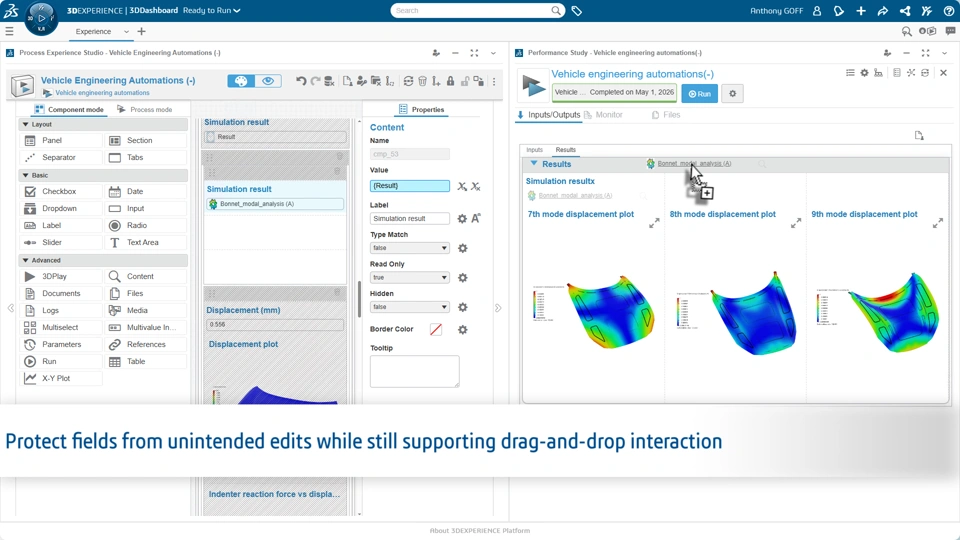Image resolution: width=960 pixels, height=540 pixels.
Task: Select the Table component
Action: pos(146,362)
